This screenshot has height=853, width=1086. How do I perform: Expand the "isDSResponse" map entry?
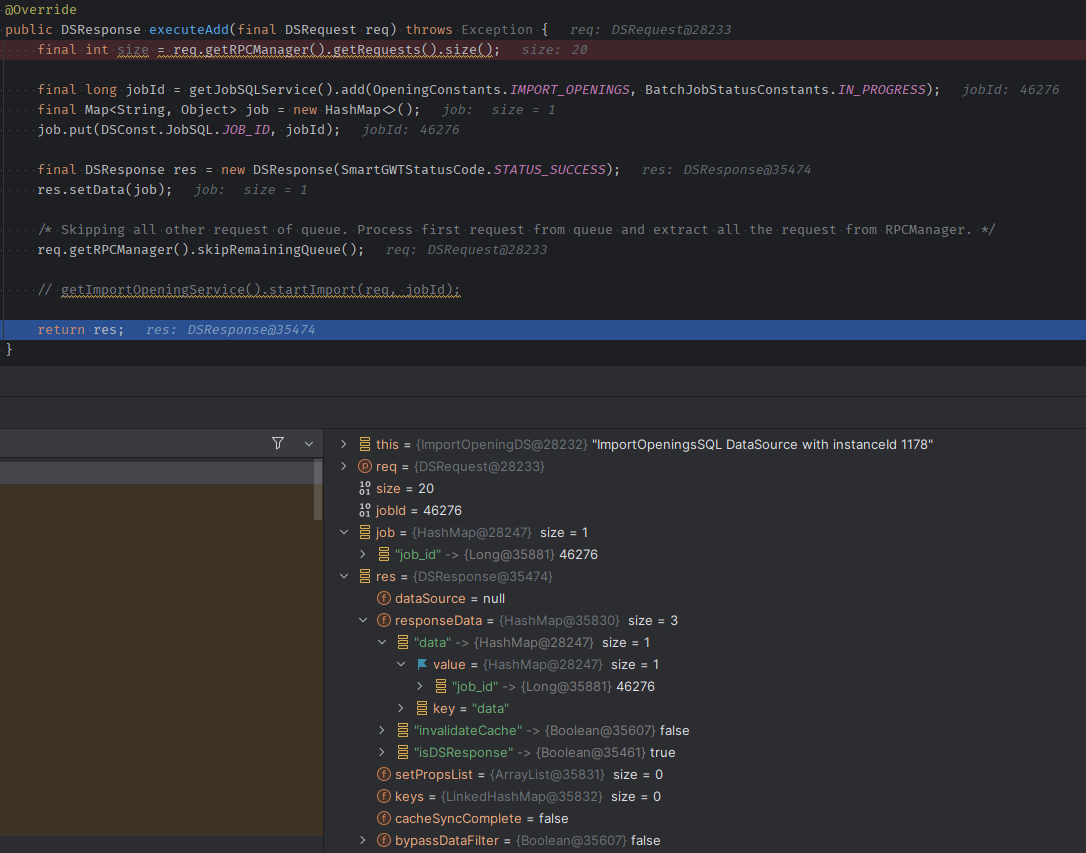[x=381, y=753]
